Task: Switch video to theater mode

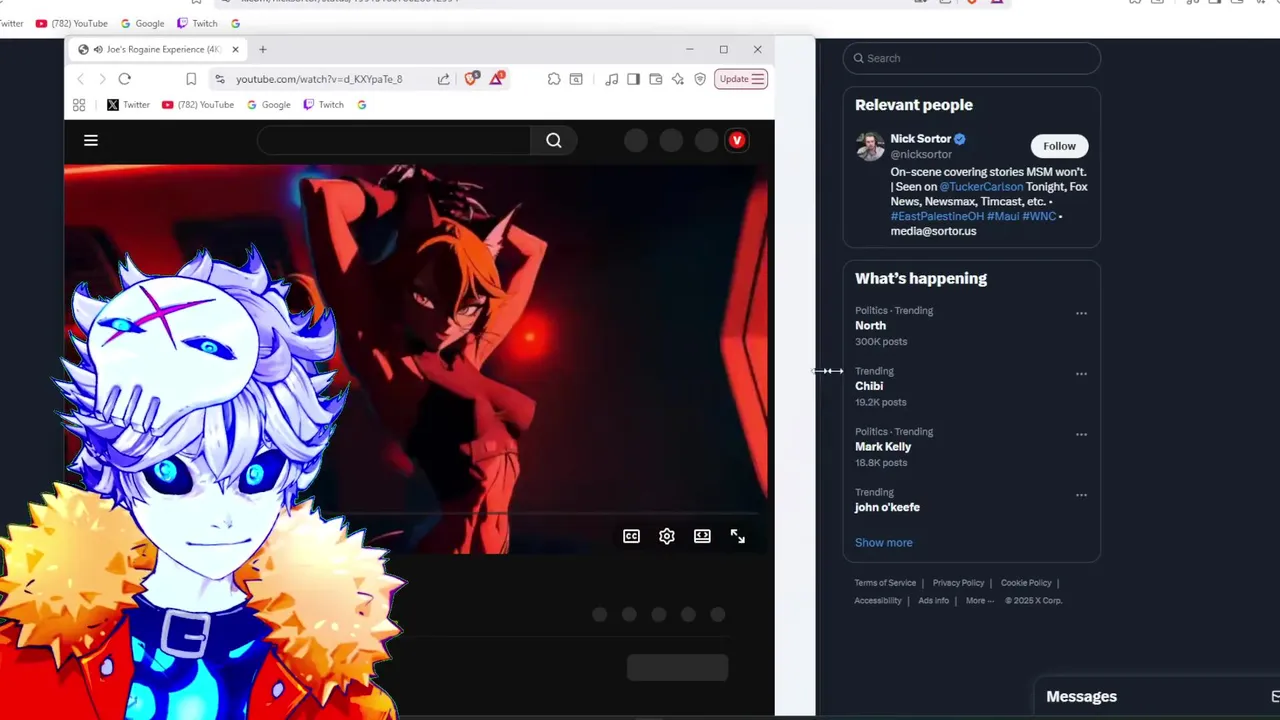Action: [x=702, y=537]
